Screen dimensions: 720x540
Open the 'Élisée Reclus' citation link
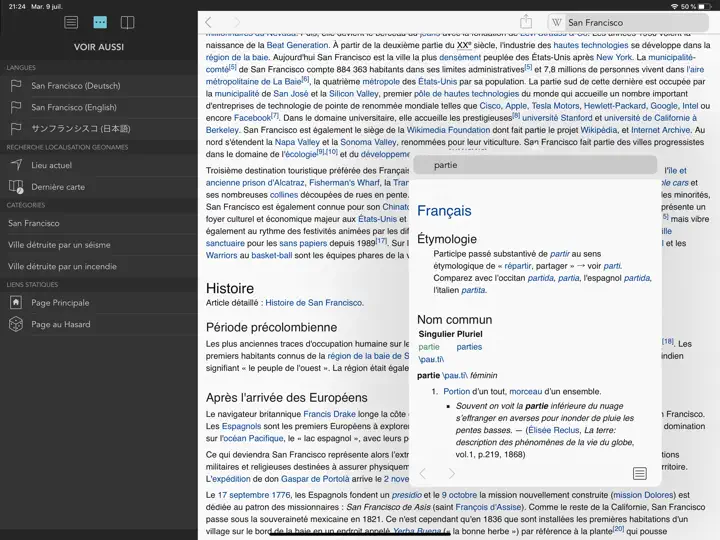point(554,430)
